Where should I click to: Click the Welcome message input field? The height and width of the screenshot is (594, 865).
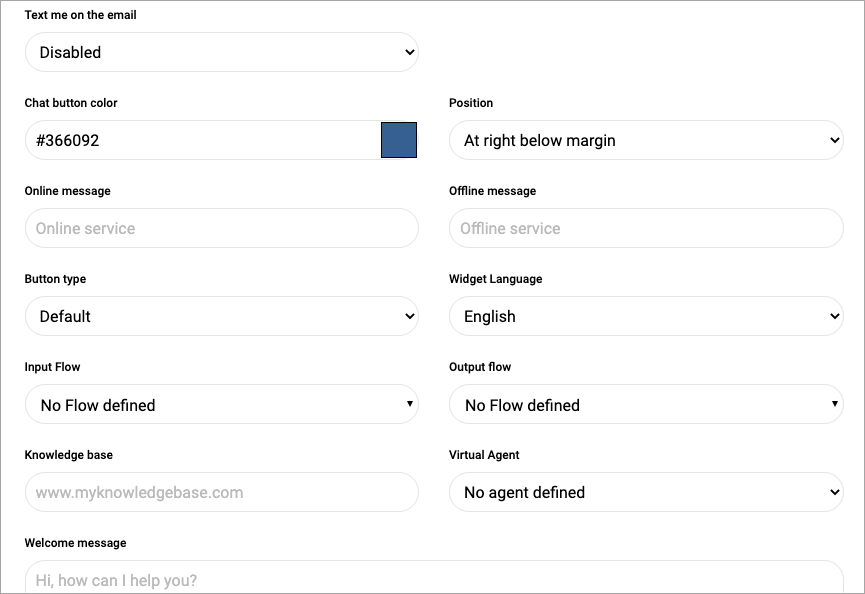point(434,578)
